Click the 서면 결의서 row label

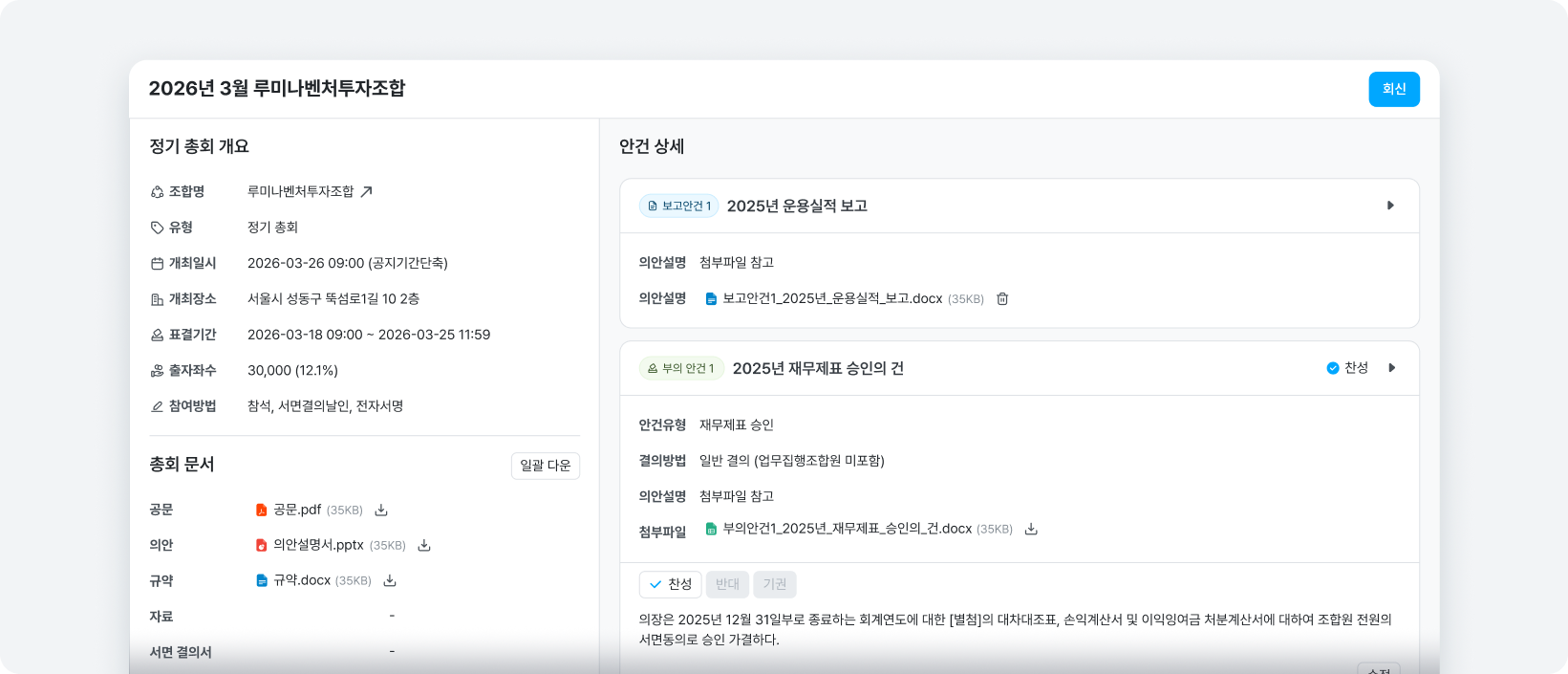(x=181, y=652)
